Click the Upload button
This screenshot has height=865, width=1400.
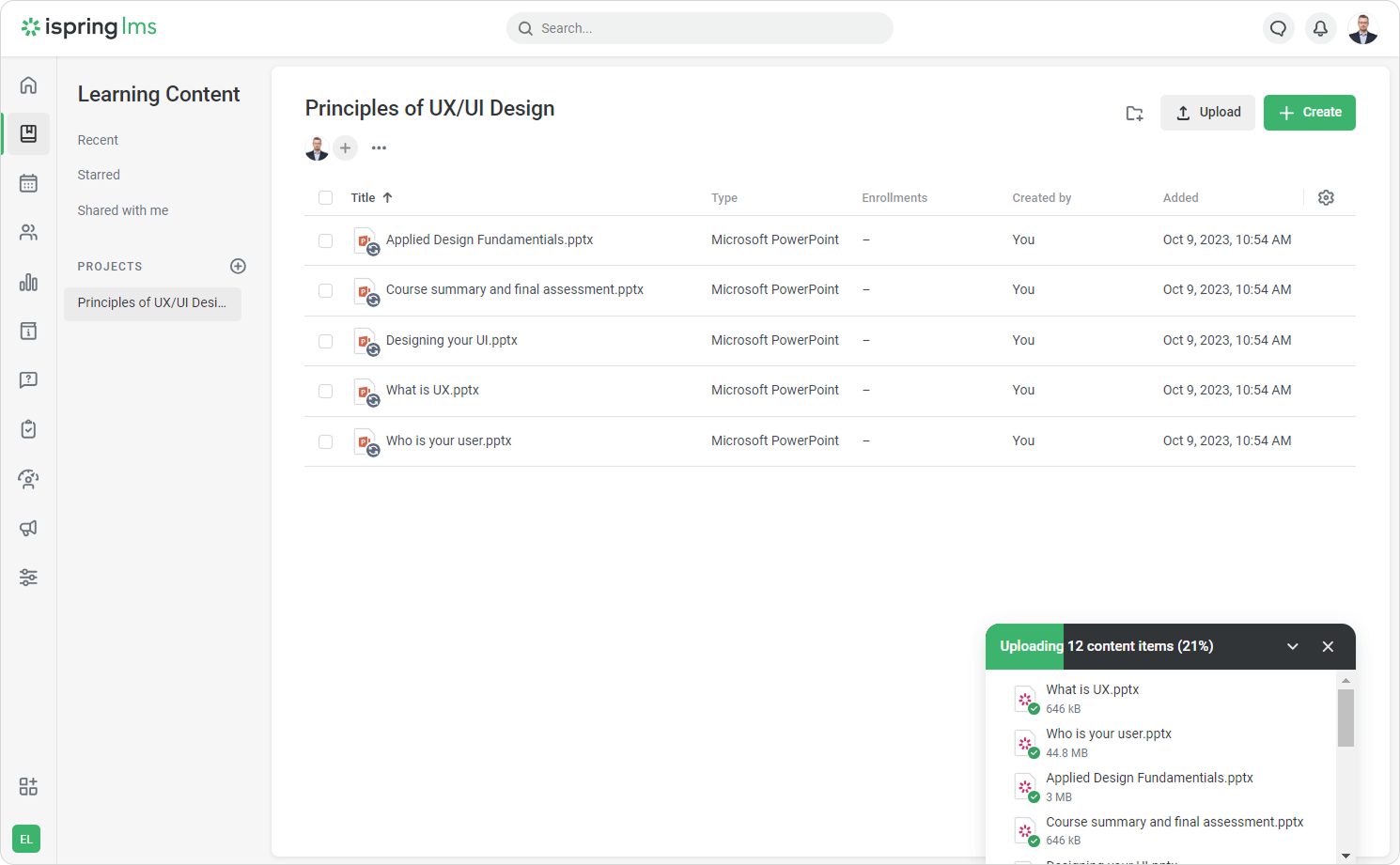point(1207,113)
